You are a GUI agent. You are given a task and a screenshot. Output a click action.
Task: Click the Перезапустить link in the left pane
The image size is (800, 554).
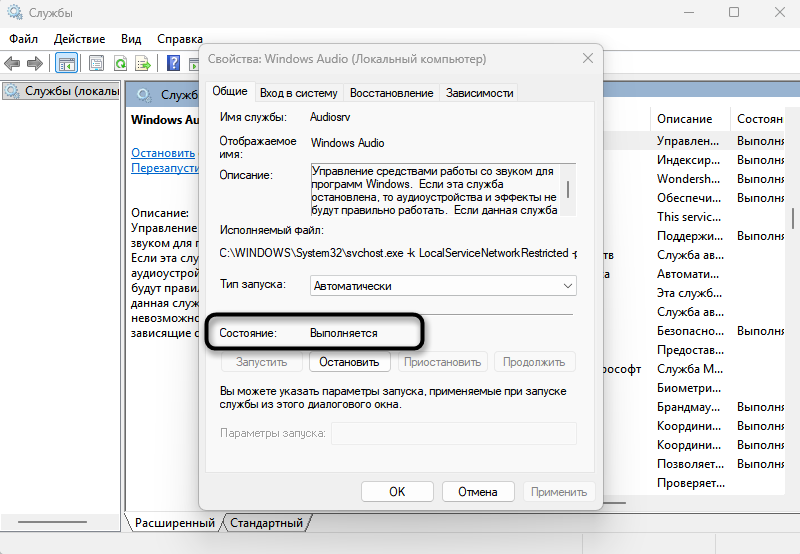pyautogui.click(x=165, y=168)
